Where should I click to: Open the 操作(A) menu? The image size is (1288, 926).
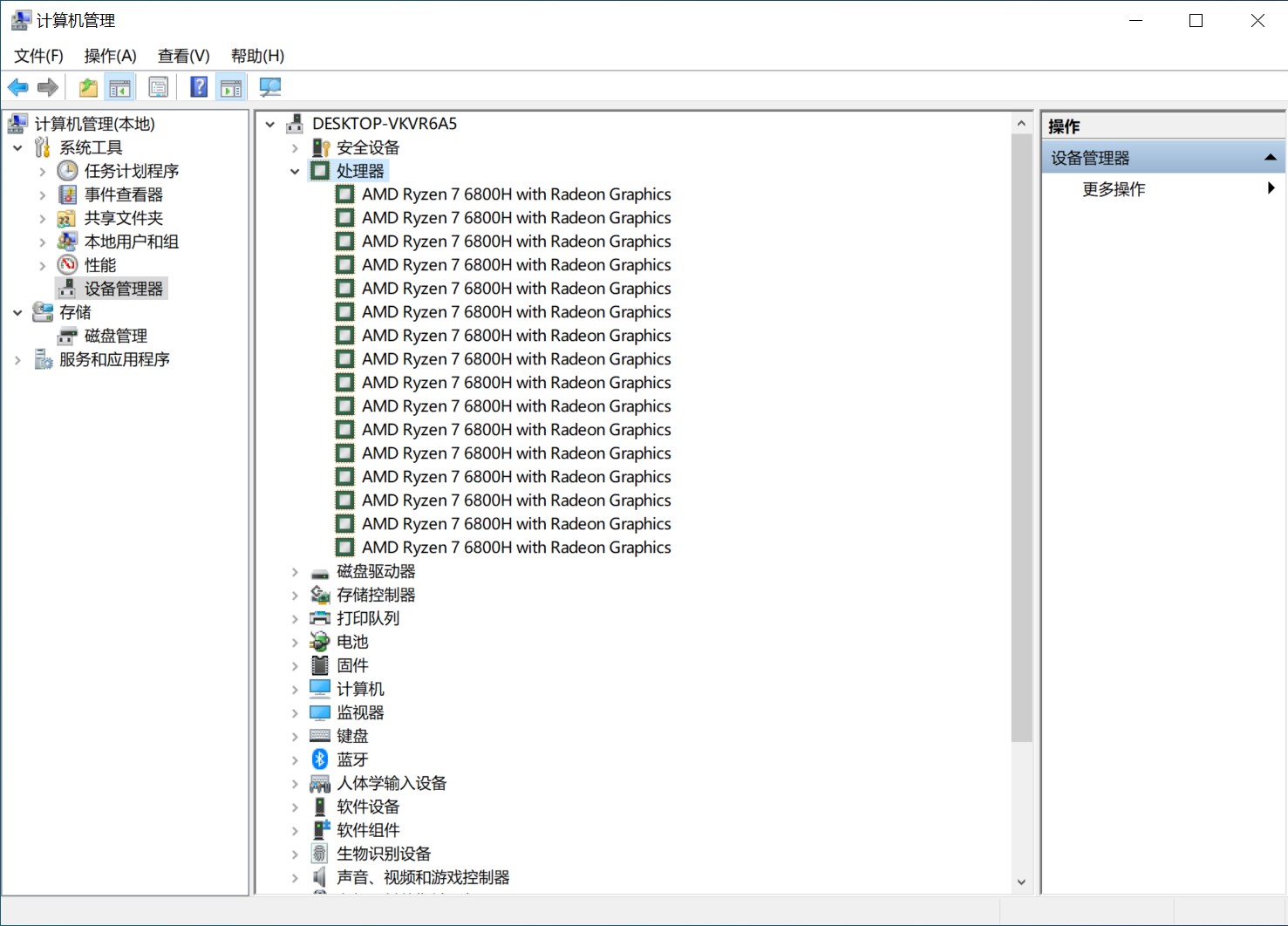point(110,56)
